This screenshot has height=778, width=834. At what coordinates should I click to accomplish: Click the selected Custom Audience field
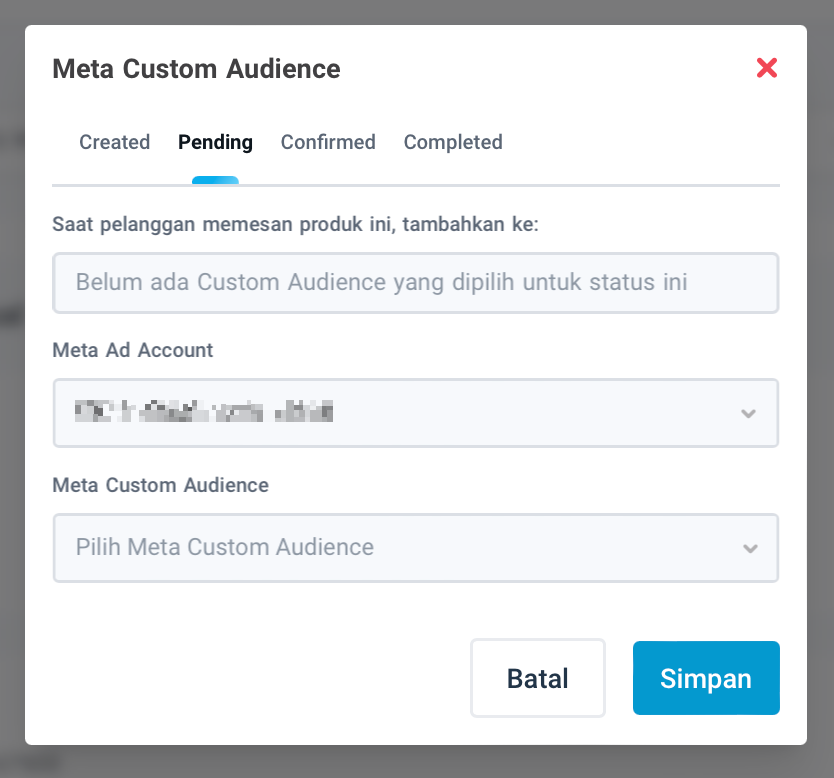416,283
